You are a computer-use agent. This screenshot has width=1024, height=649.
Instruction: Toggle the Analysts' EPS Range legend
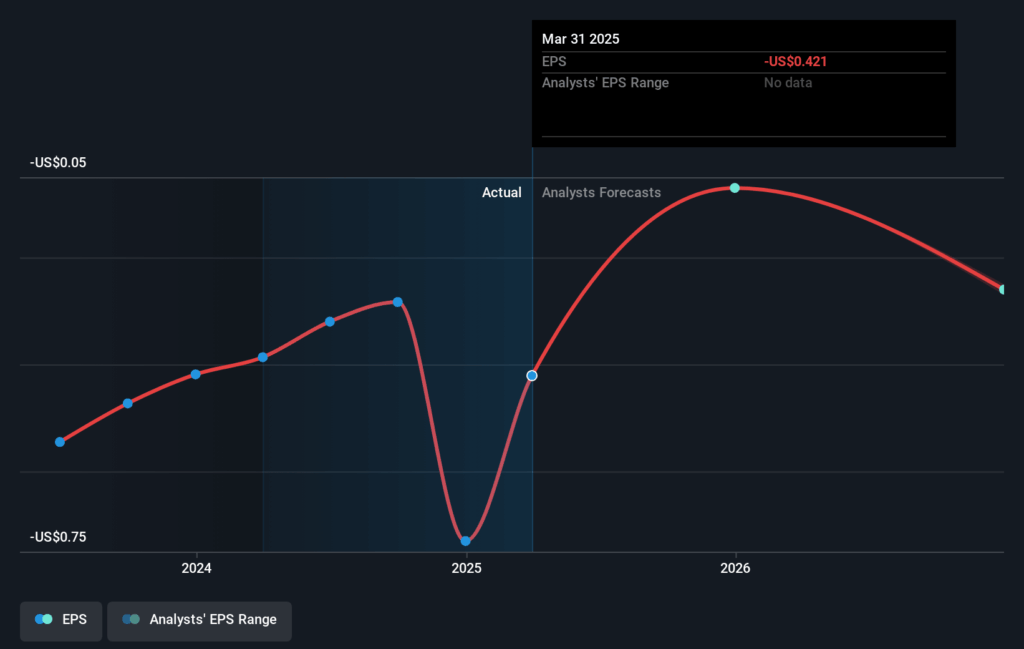(x=199, y=620)
